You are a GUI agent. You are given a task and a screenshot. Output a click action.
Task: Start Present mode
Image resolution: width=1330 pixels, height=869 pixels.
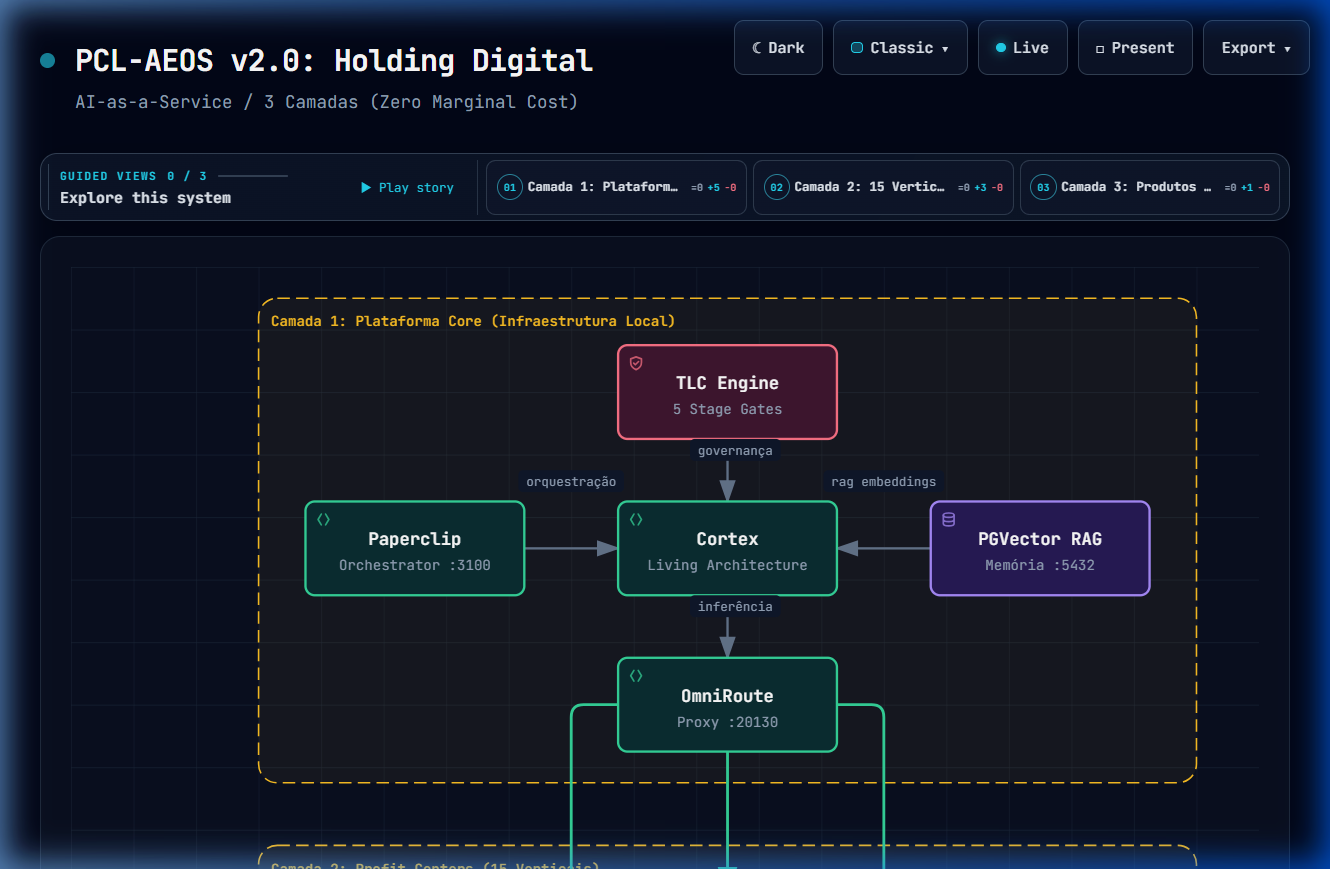(1135, 48)
